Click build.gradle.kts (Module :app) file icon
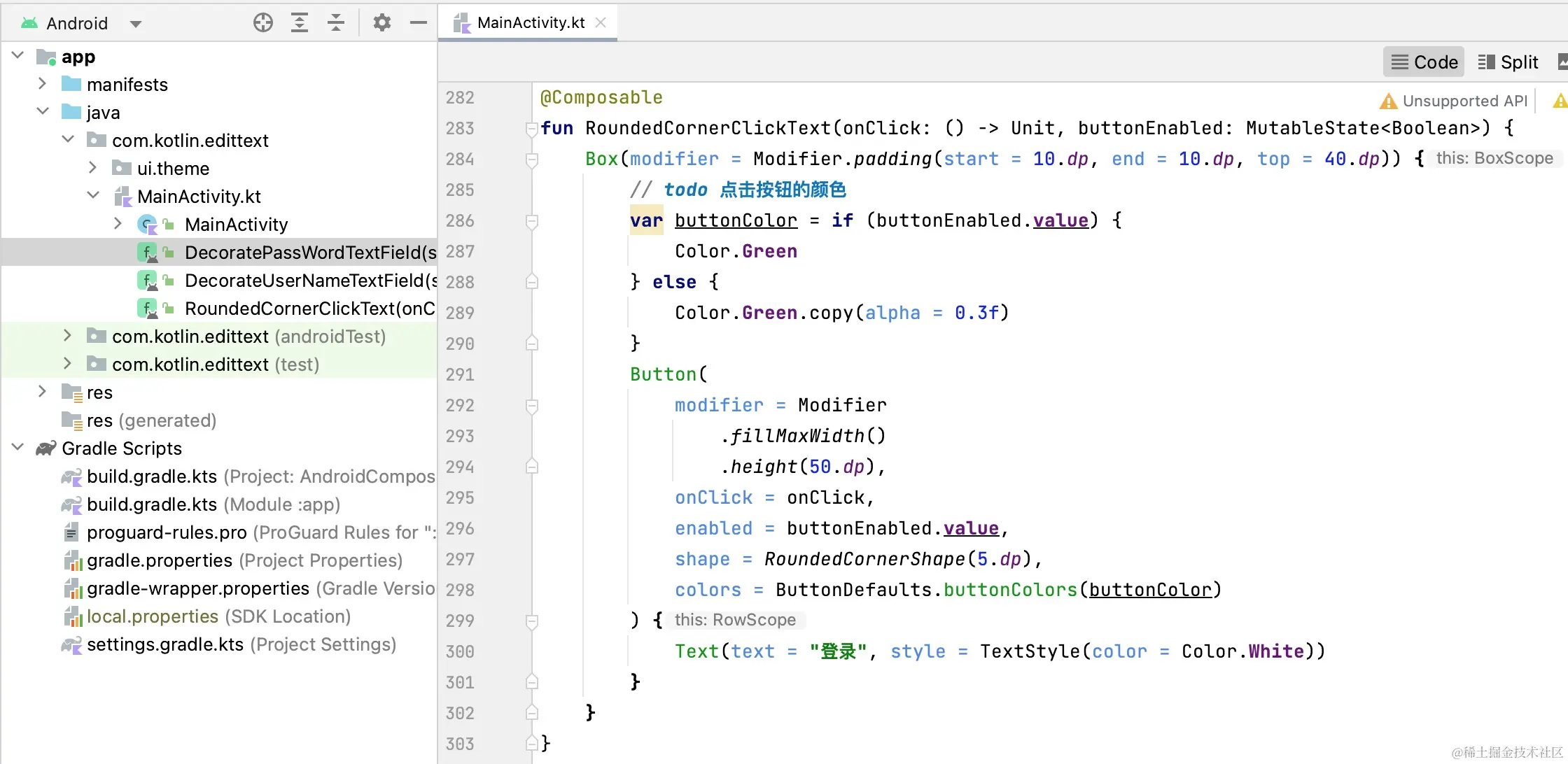This screenshot has height=764, width=1568. tap(71, 504)
